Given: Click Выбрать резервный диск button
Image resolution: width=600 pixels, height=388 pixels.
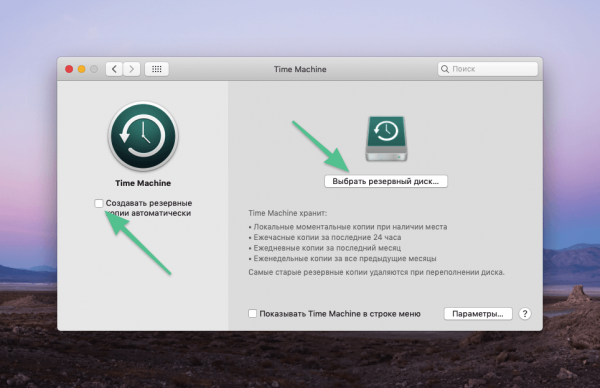Looking at the screenshot, I should (386, 181).
